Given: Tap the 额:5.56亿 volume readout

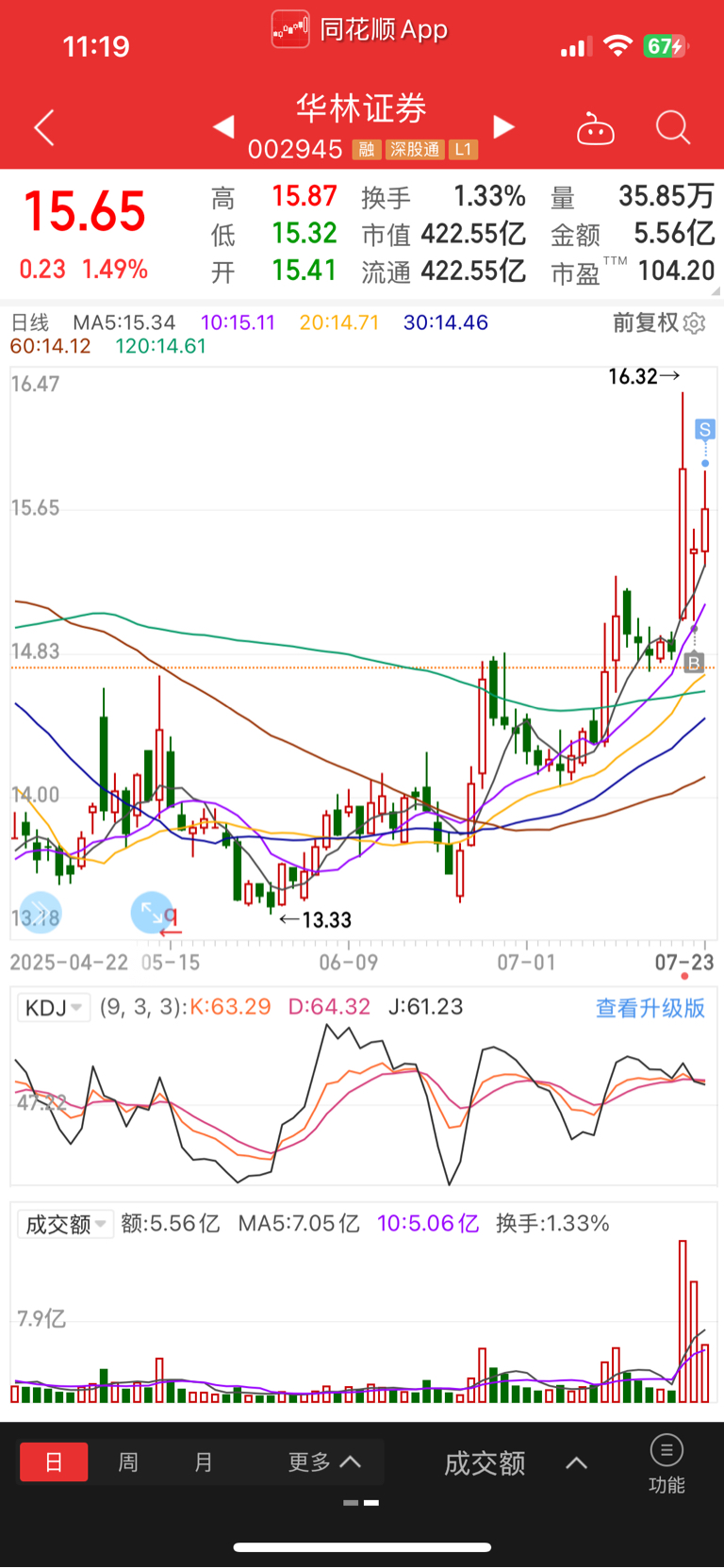Looking at the screenshot, I should [171, 1224].
